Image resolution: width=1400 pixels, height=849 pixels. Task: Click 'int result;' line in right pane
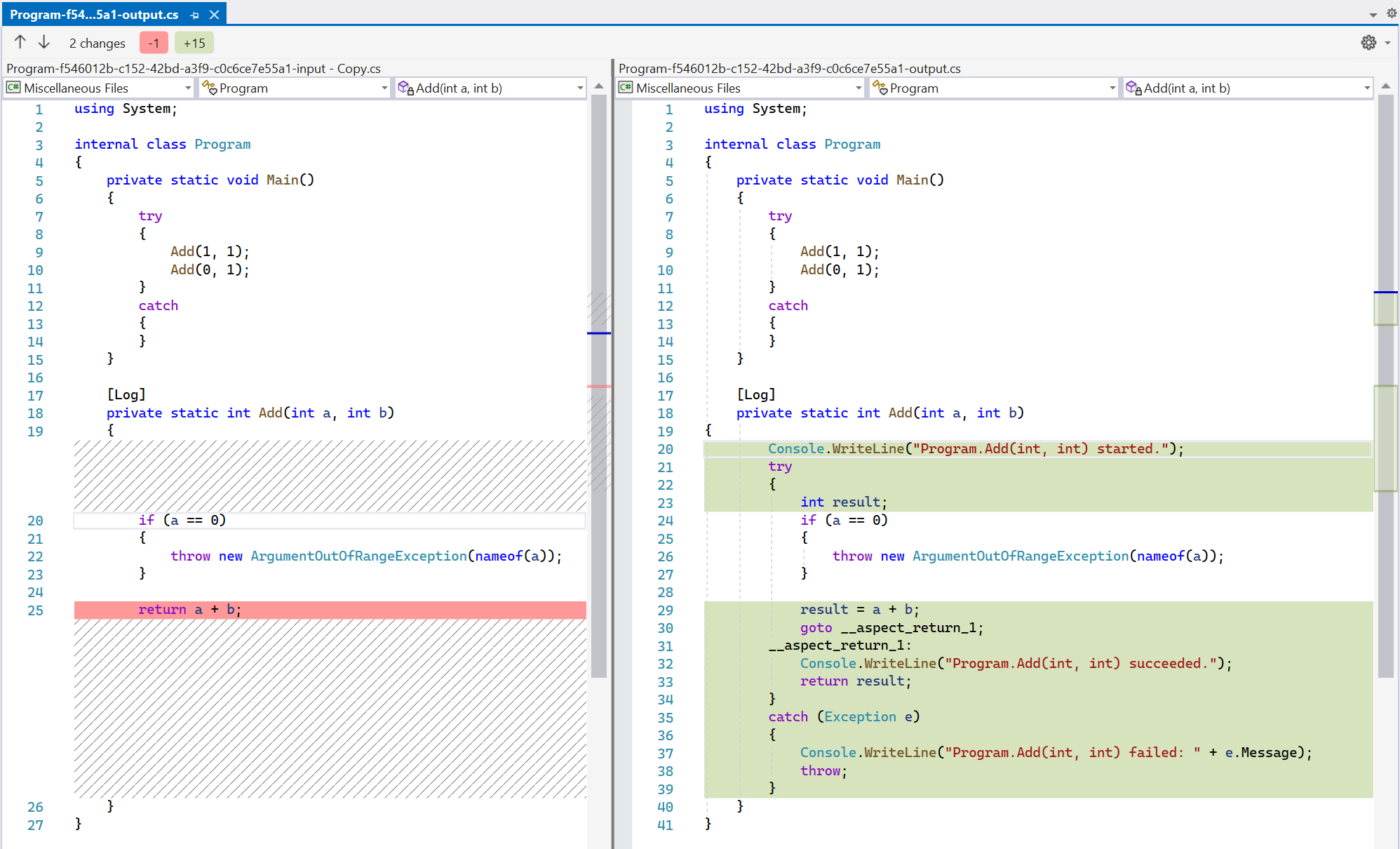(844, 502)
